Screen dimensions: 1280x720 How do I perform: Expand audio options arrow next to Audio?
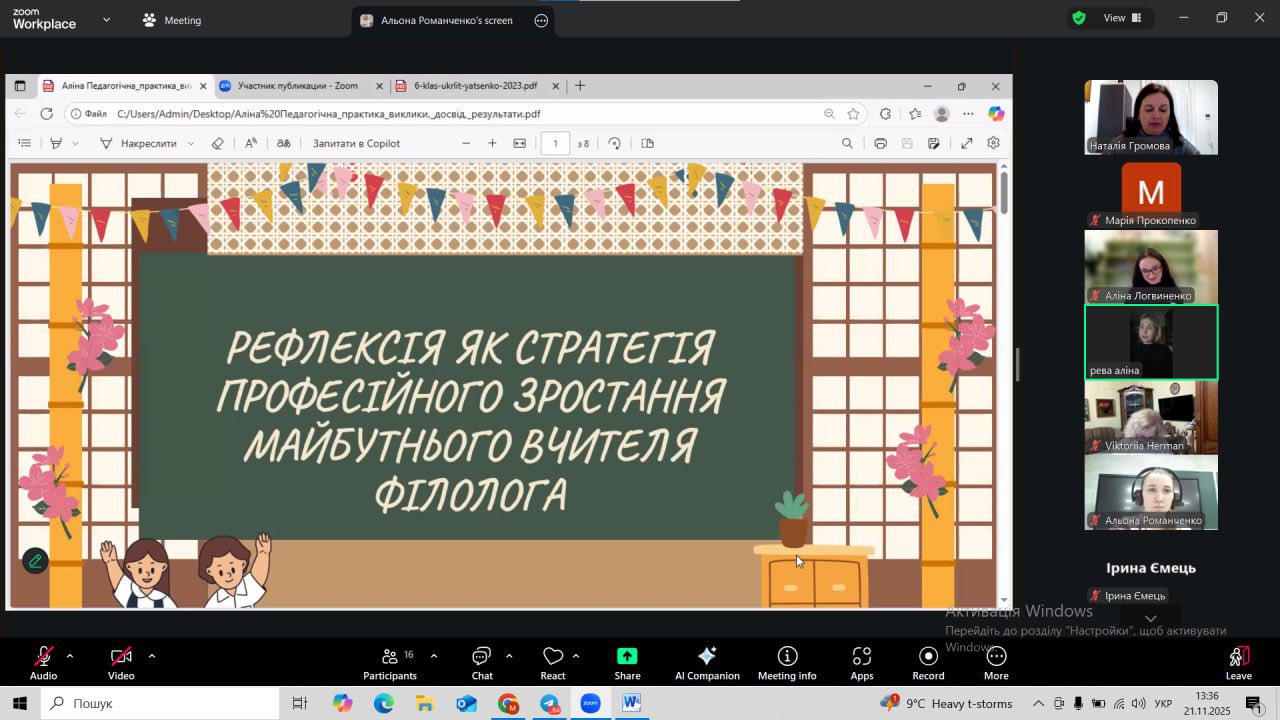pyautogui.click(x=69, y=656)
